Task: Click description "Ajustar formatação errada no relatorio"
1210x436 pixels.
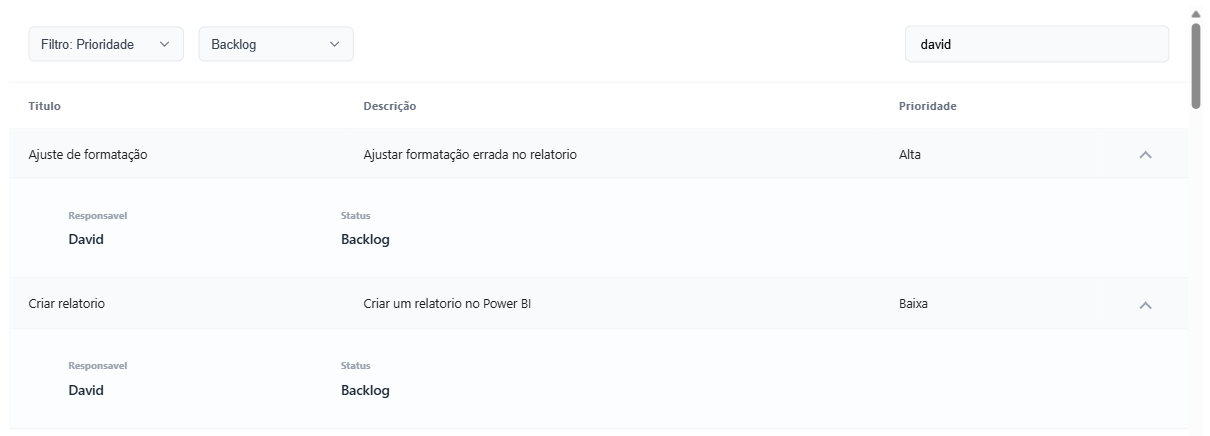Action: tap(470, 155)
